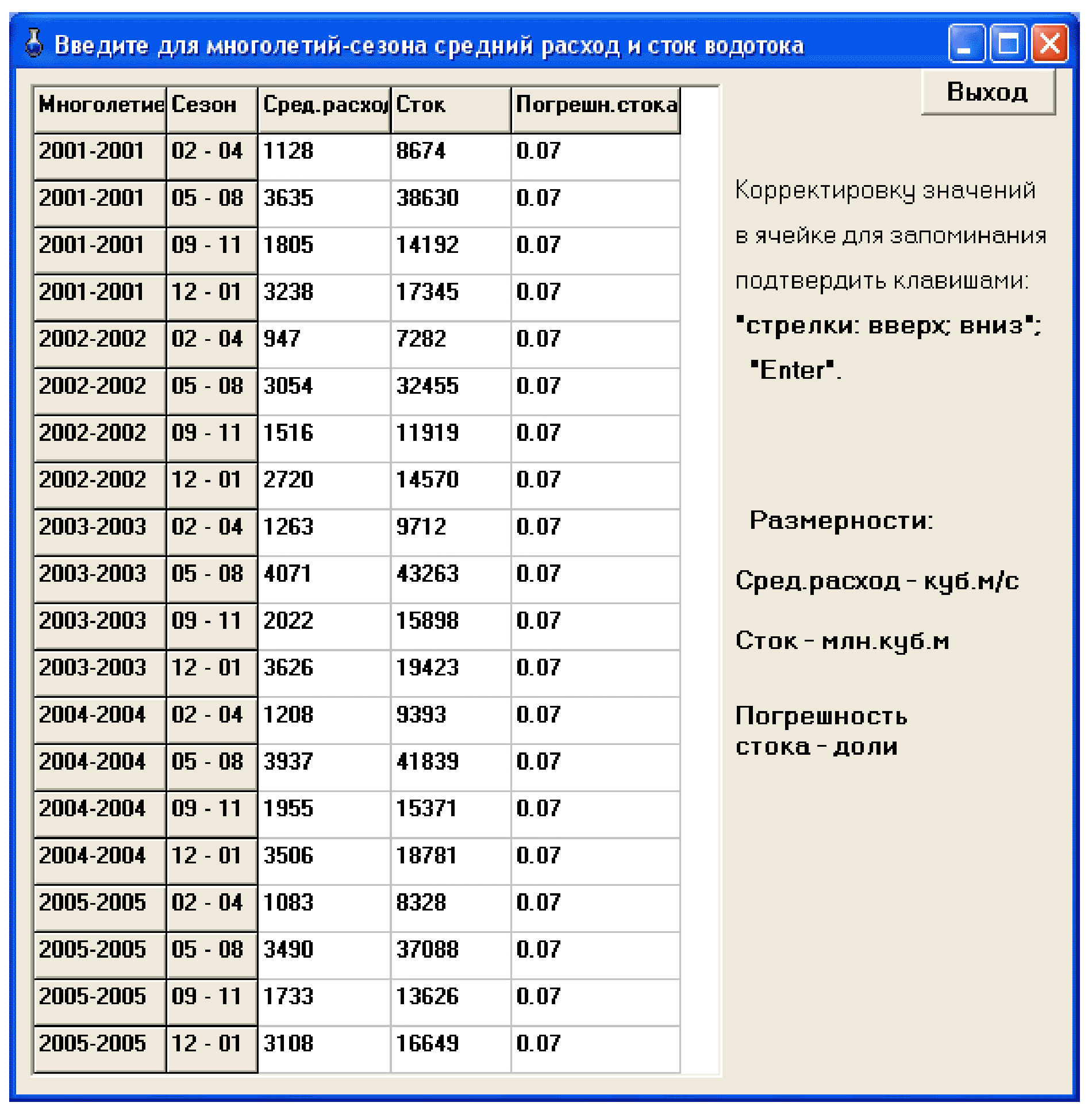
Task: Edit runoff cell 8674
Action: tap(451, 157)
